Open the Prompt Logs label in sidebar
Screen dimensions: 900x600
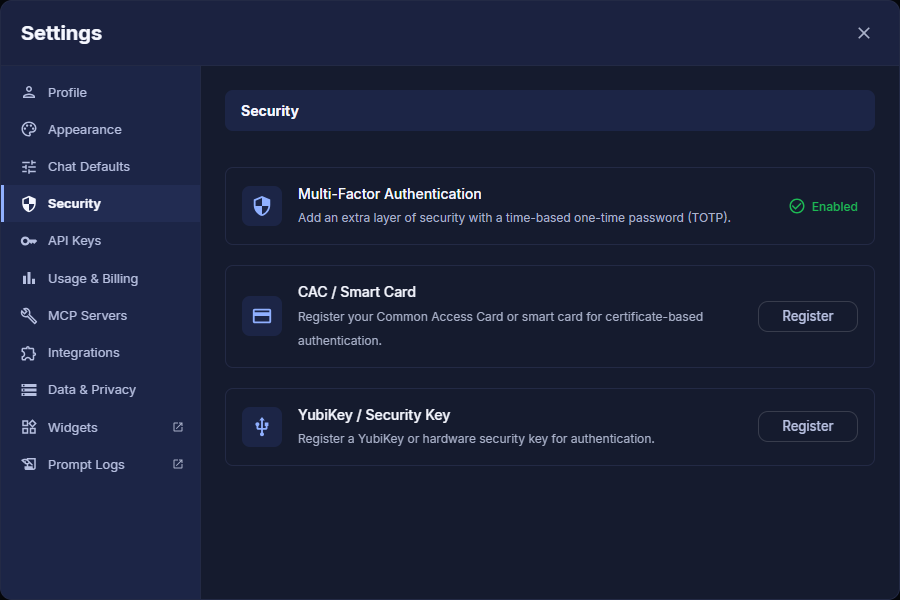tap(86, 464)
